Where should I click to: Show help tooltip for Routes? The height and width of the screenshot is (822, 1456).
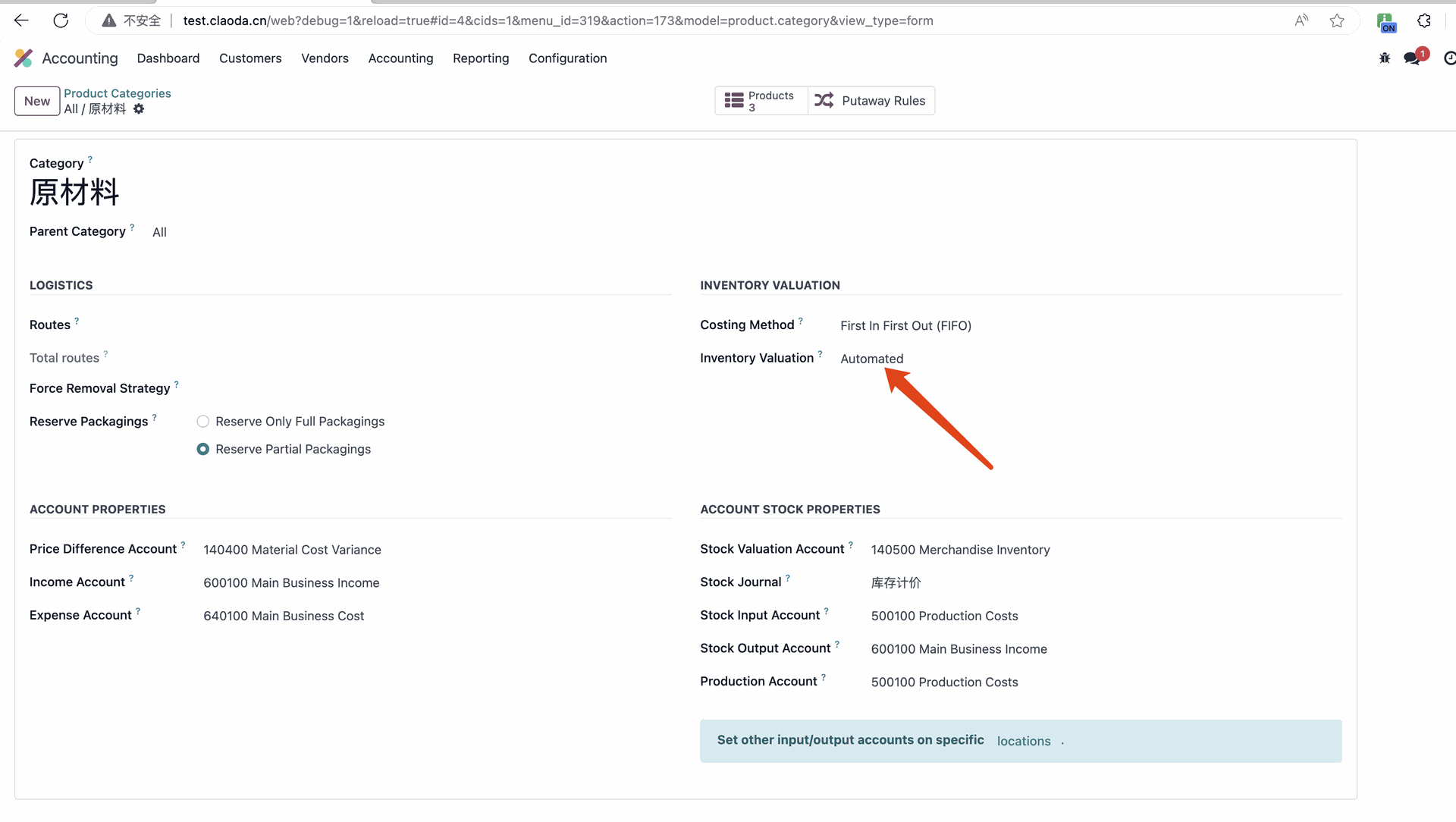pos(77,321)
